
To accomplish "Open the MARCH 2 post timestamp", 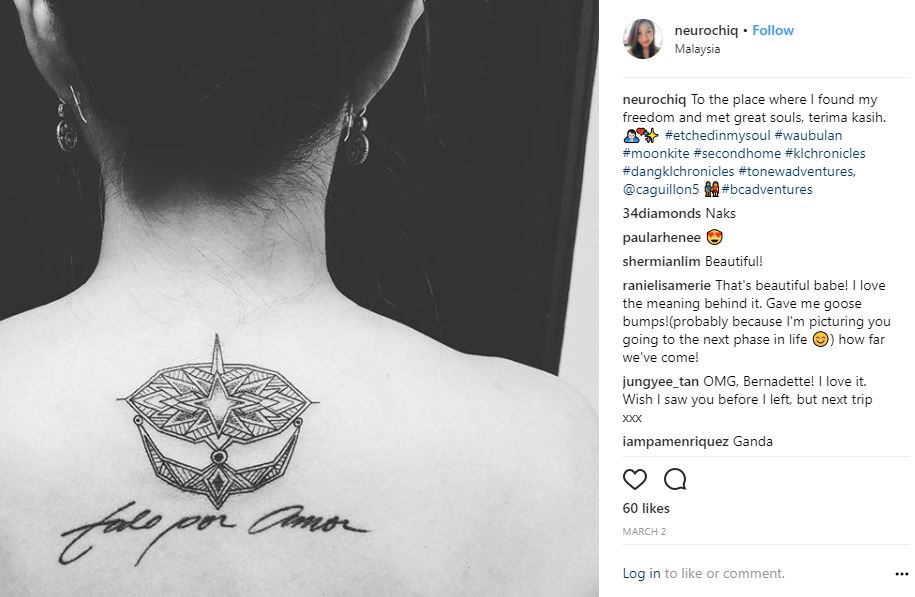I will click(x=644, y=532).
